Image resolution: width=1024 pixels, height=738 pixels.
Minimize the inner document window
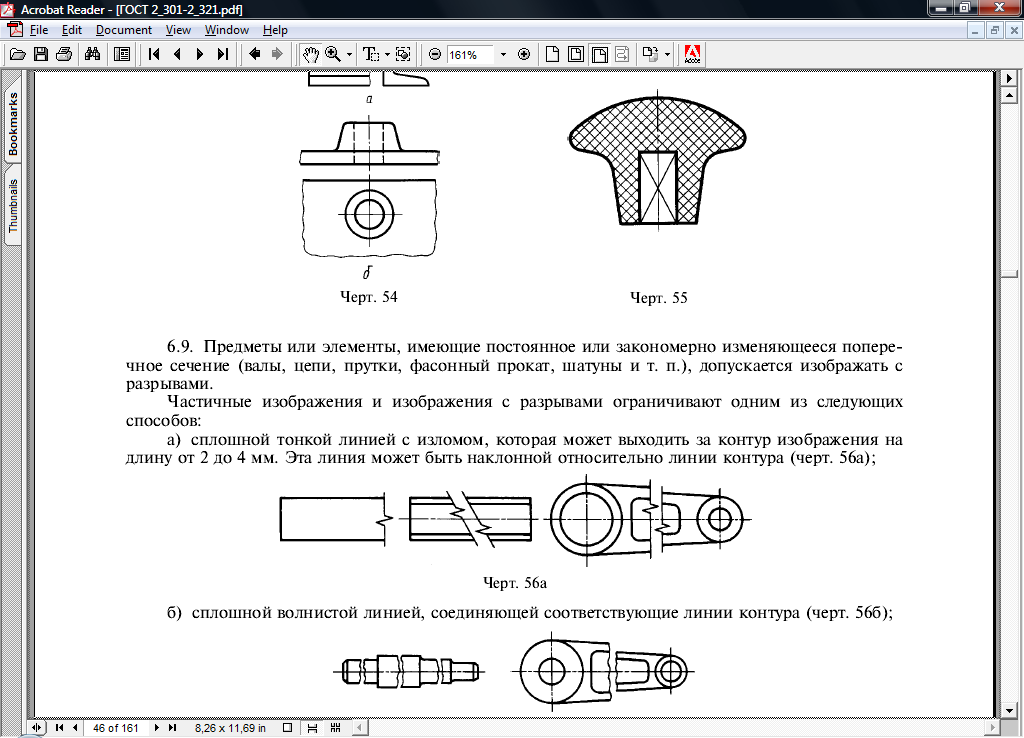975,30
